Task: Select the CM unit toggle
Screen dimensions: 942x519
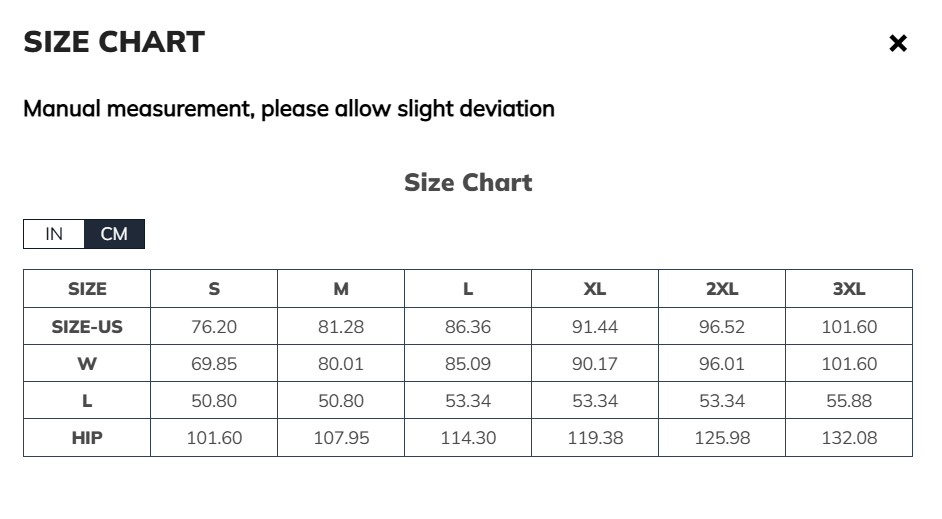Action: pos(114,234)
